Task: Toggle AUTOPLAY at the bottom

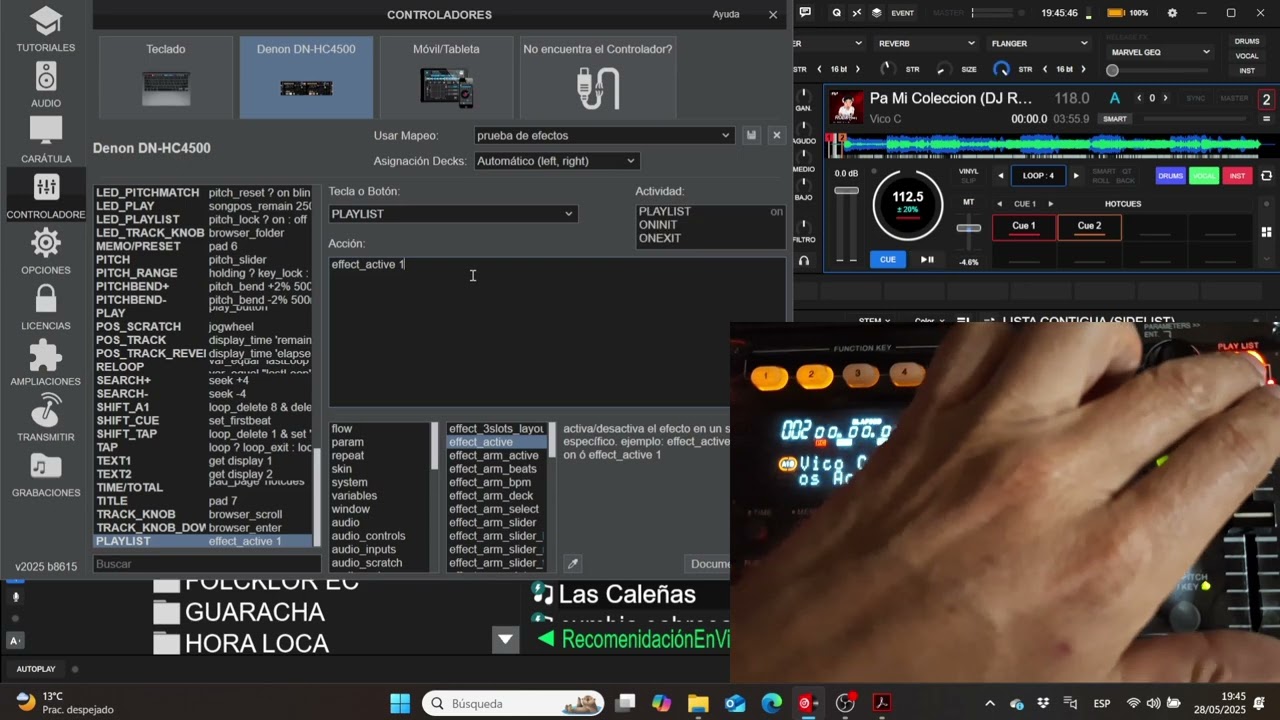Action: click(36, 669)
